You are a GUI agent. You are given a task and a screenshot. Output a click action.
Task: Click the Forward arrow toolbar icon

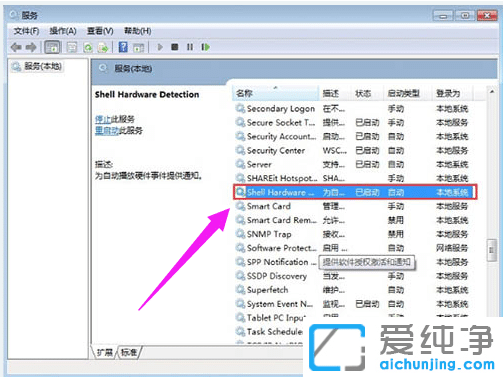tap(31, 47)
